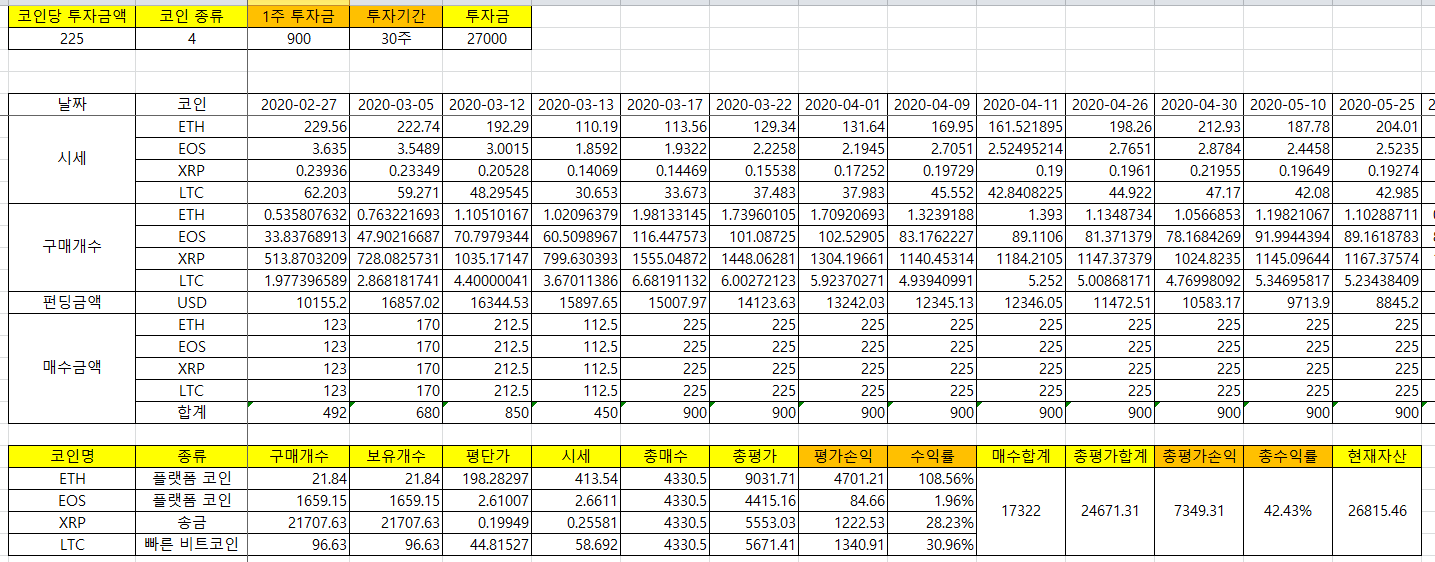Select the EOS price cell 3.635
This screenshot has height=562, width=1435.
click(298, 148)
